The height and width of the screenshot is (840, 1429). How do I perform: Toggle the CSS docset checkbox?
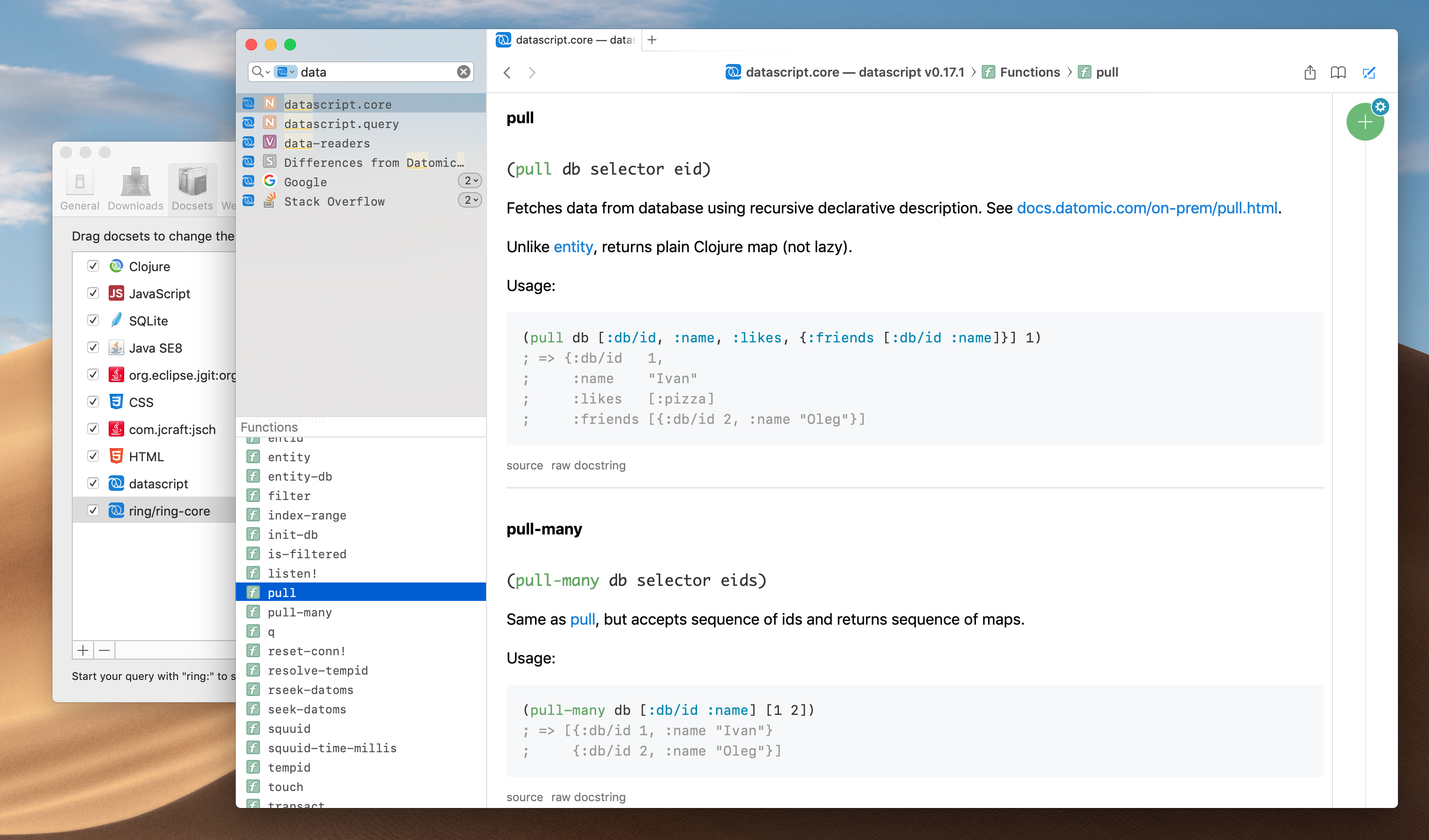(x=94, y=402)
